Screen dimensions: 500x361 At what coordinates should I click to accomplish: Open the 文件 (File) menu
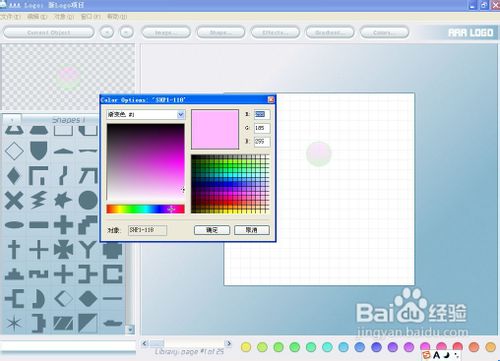coord(10,16)
